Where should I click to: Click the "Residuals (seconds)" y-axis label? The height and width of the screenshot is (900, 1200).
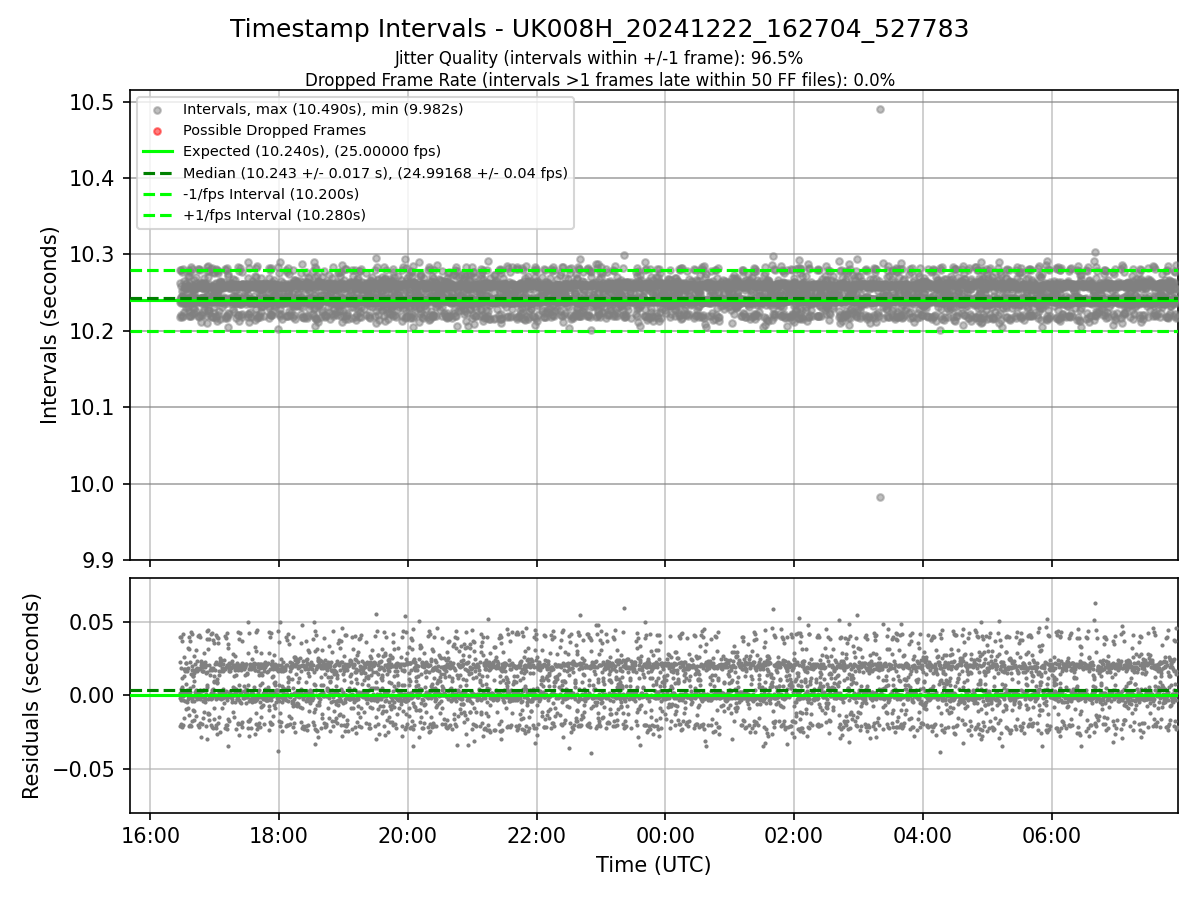31,696
